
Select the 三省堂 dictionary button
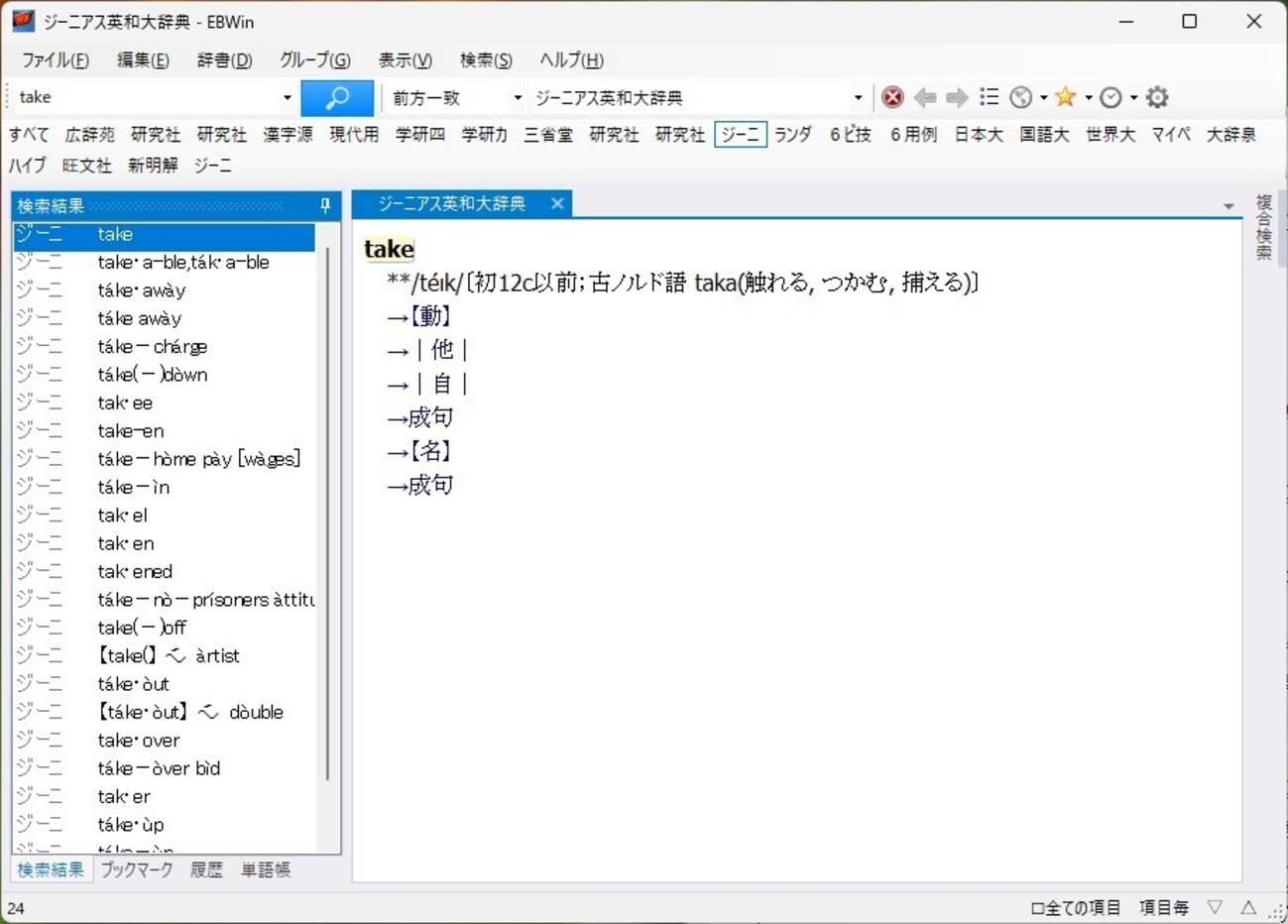point(548,134)
